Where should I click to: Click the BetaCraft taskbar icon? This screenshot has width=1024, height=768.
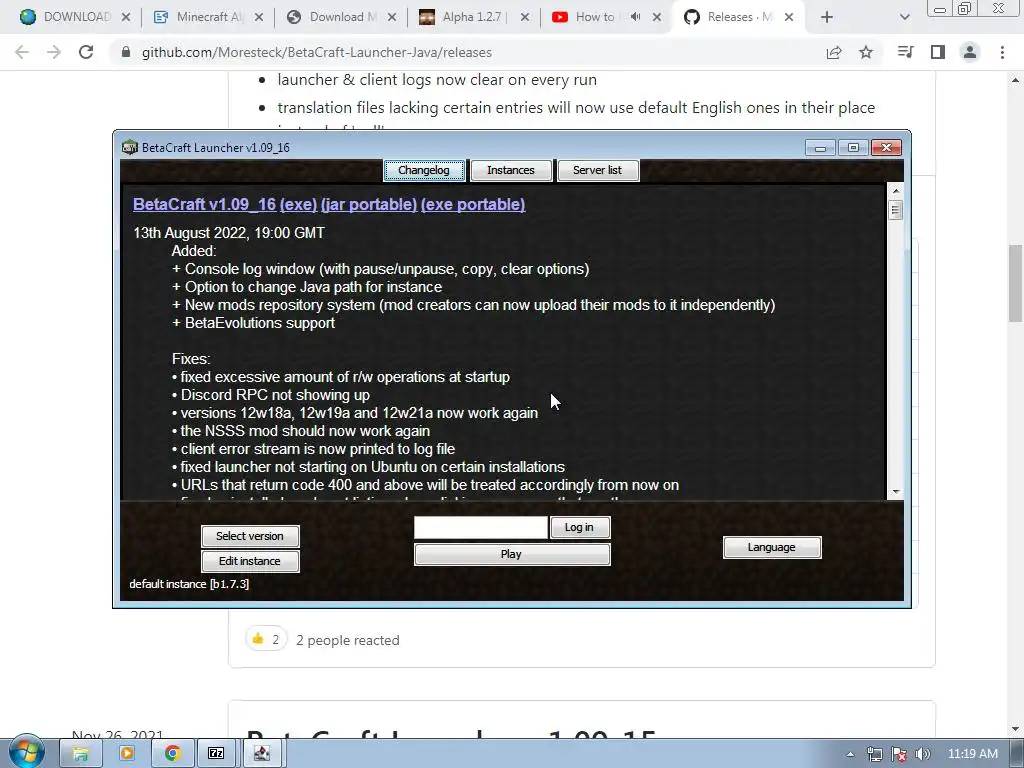(262, 754)
